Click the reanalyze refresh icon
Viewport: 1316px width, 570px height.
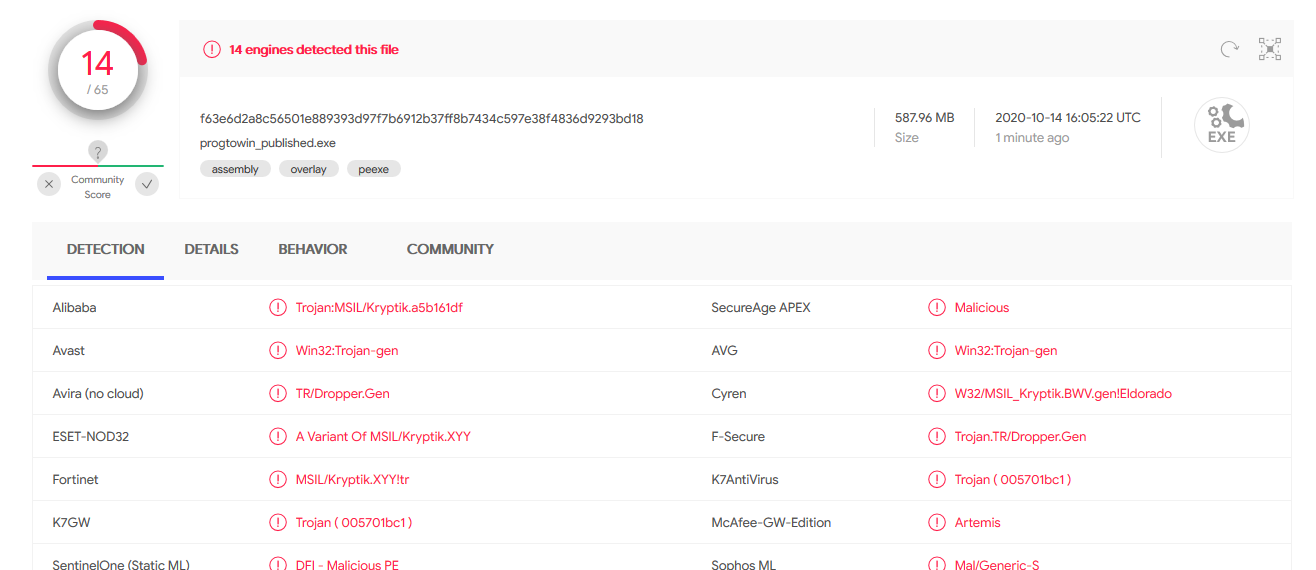pyautogui.click(x=1229, y=48)
